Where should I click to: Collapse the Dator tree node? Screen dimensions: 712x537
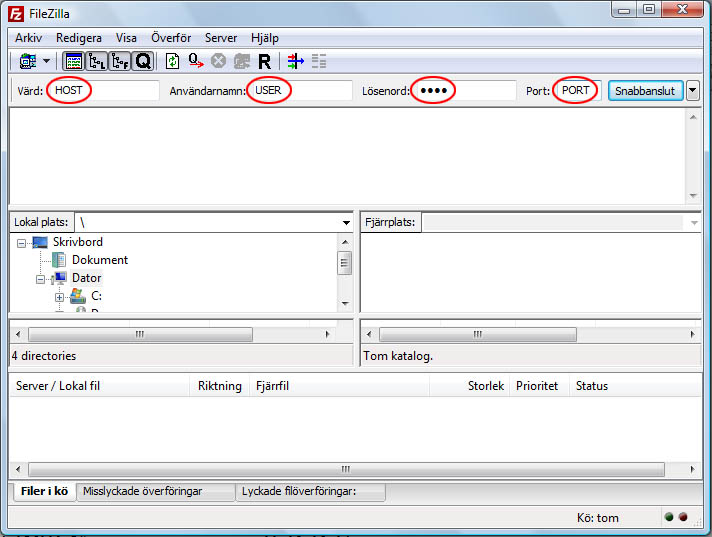(x=40, y=279)
